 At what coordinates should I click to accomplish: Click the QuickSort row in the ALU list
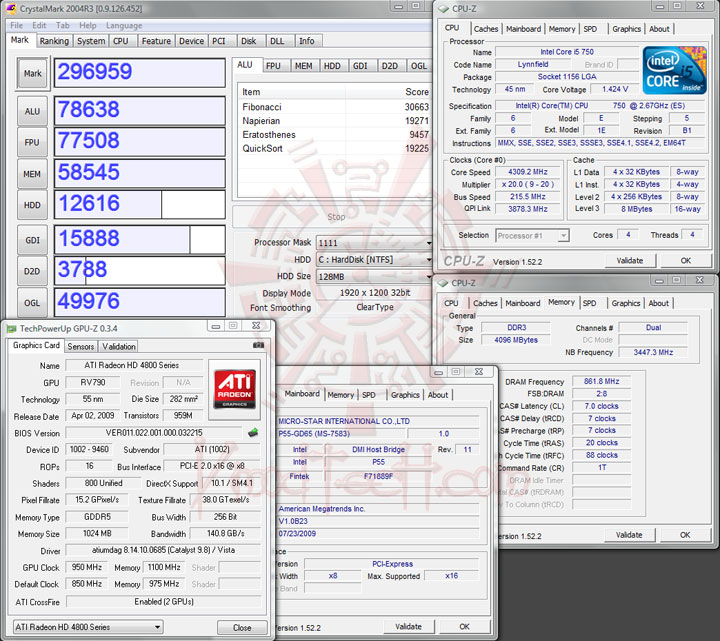(335, 148)
